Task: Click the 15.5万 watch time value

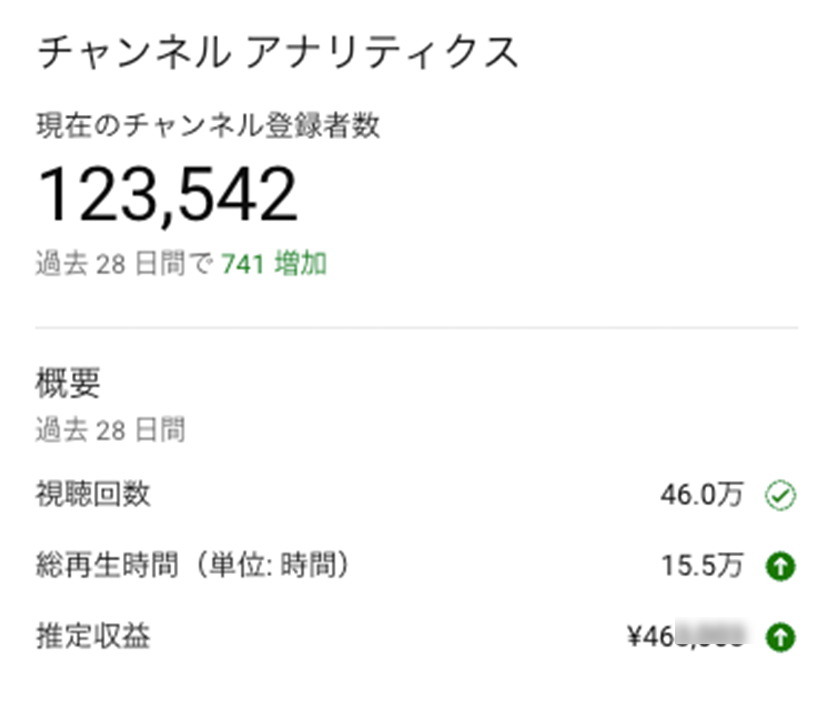Action: [701, 567]
